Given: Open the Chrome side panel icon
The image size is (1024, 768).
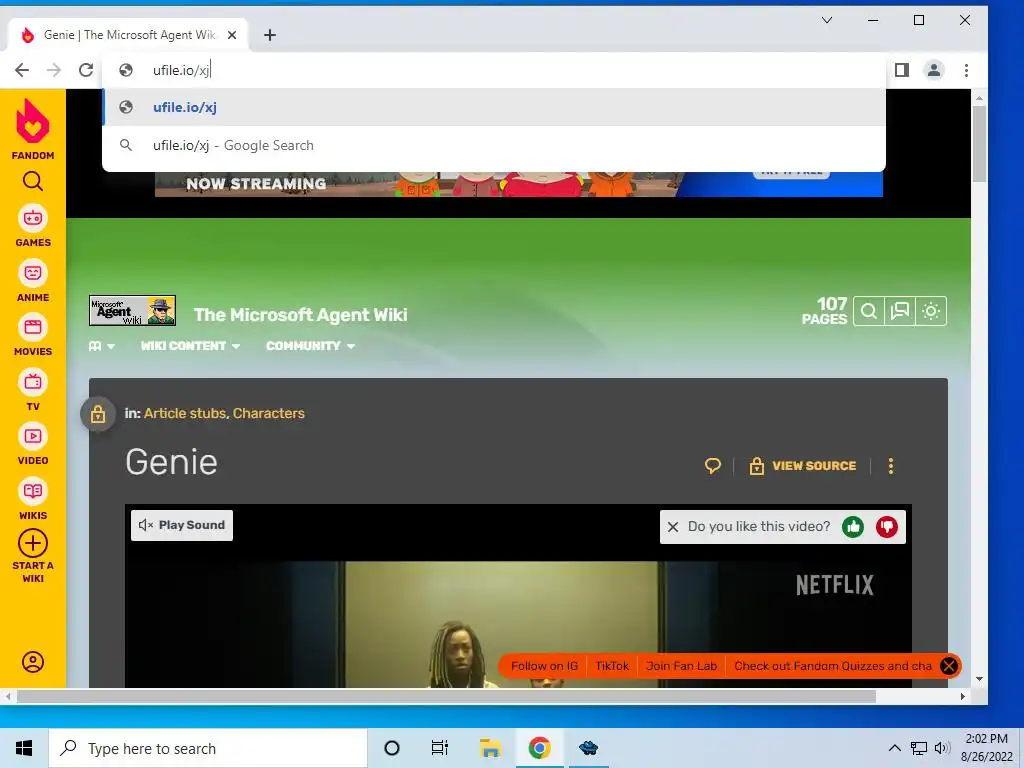Looking at the screenshot, I should [902, 70].
